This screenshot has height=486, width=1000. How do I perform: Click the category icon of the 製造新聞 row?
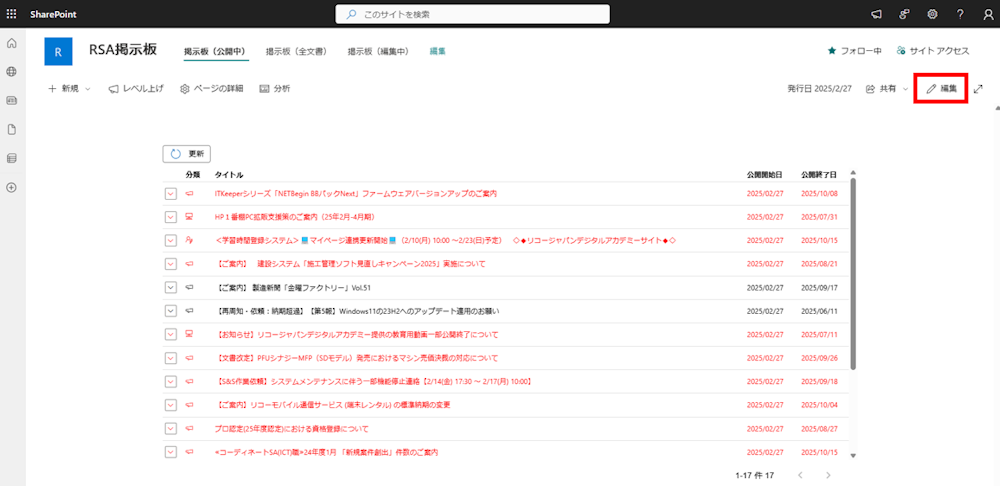(189, 287)
